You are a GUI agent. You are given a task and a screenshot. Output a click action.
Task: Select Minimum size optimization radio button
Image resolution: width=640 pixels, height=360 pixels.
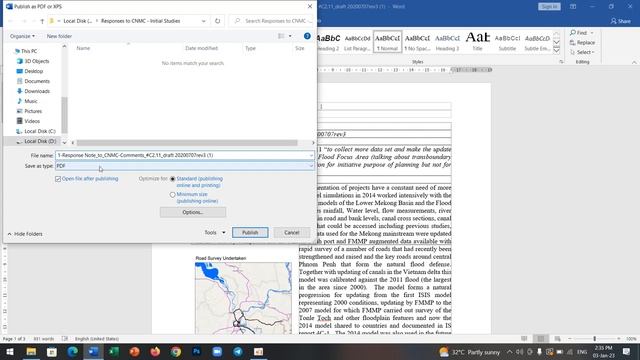coord(173,195)
